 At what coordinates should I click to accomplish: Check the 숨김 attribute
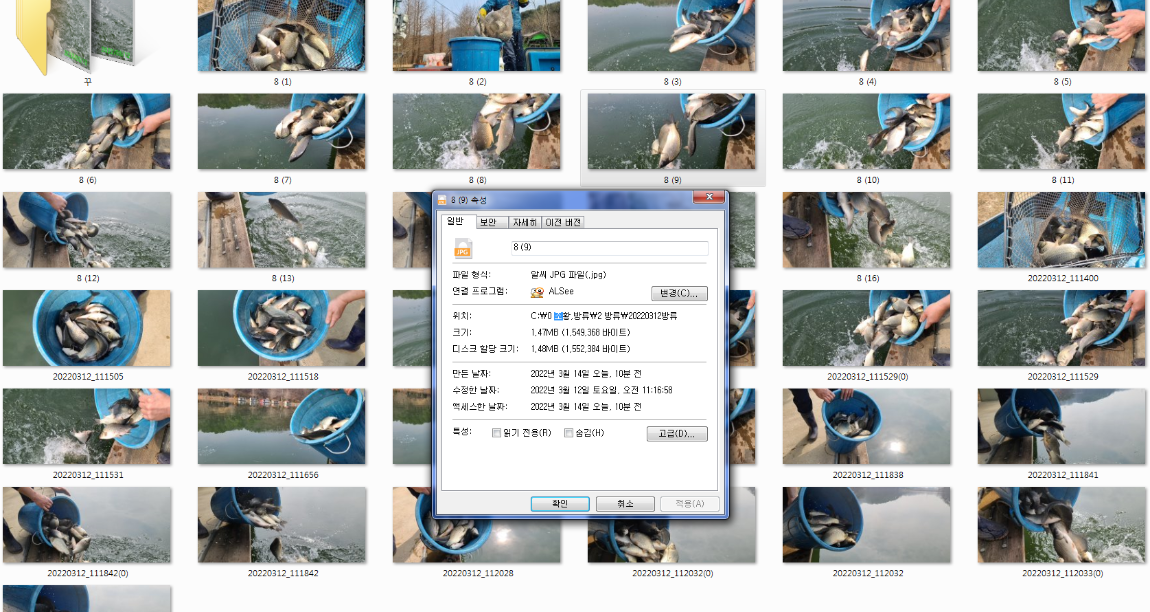[569, 432]
